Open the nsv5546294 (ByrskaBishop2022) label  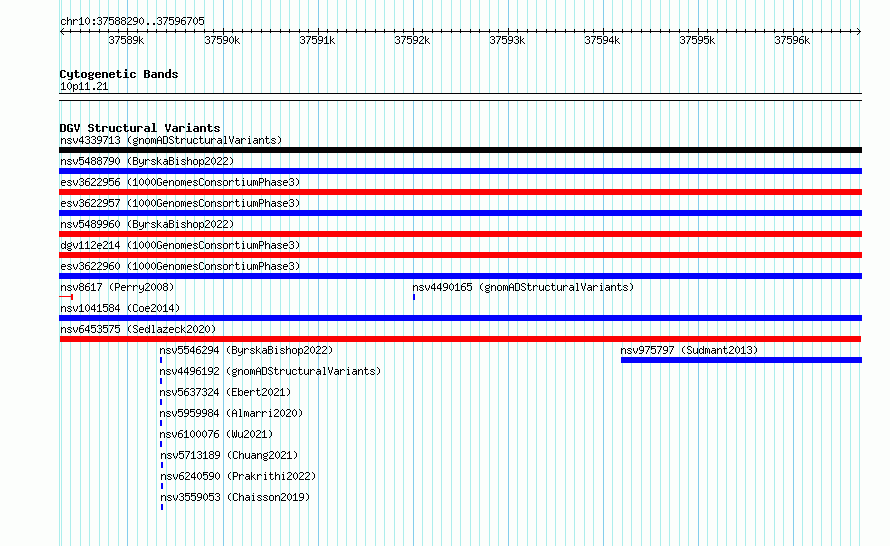[246, 350]
